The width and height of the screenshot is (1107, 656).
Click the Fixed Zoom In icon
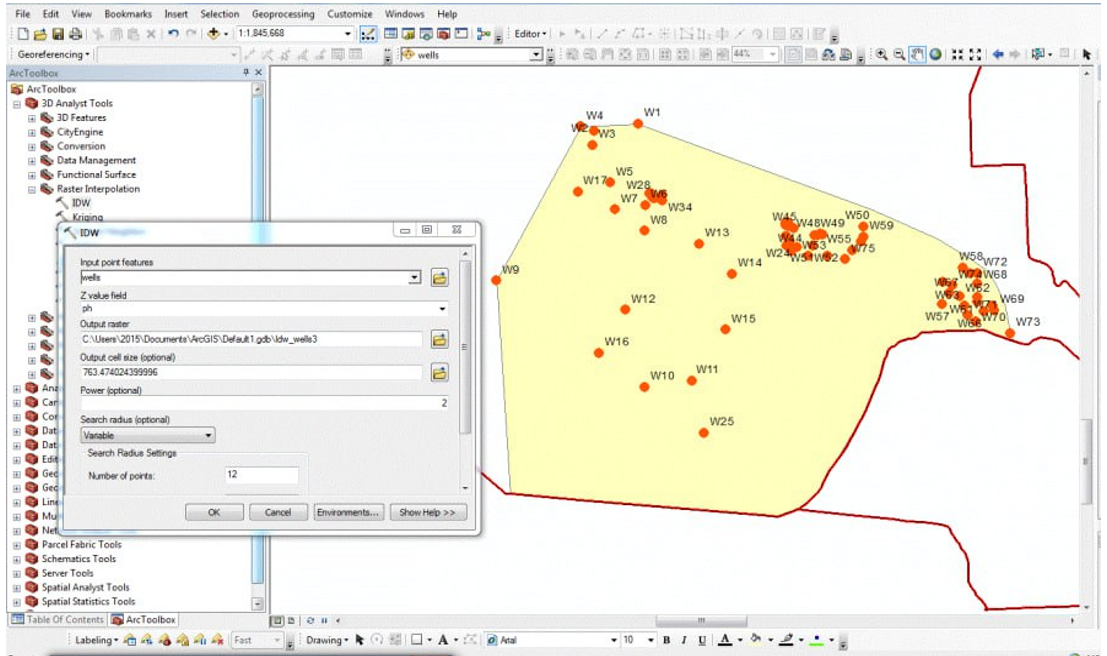point(957,54)
